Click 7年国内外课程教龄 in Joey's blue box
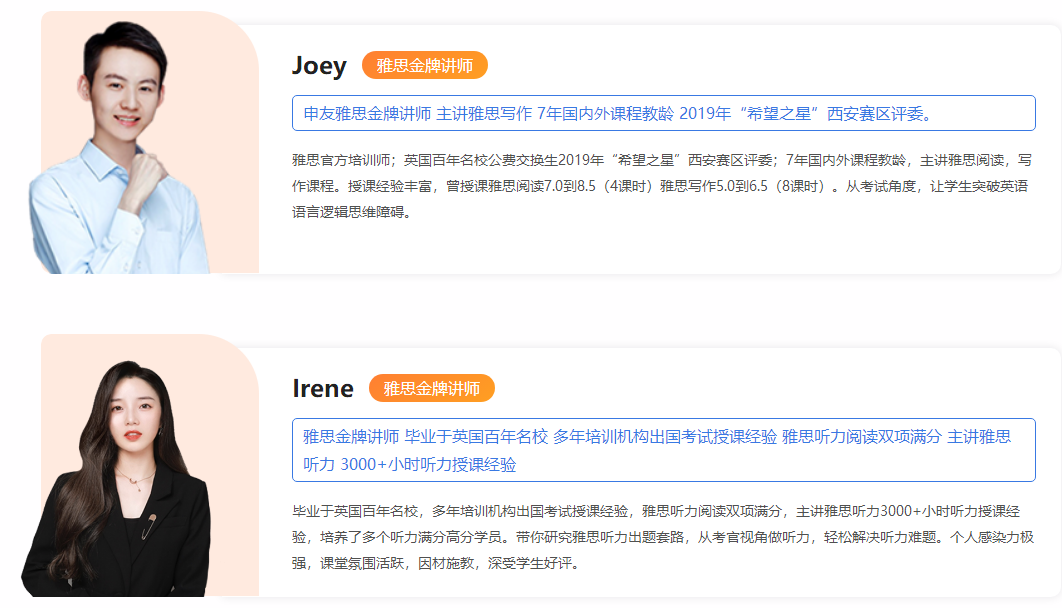Screen dimensions: 1062x608 605,113
